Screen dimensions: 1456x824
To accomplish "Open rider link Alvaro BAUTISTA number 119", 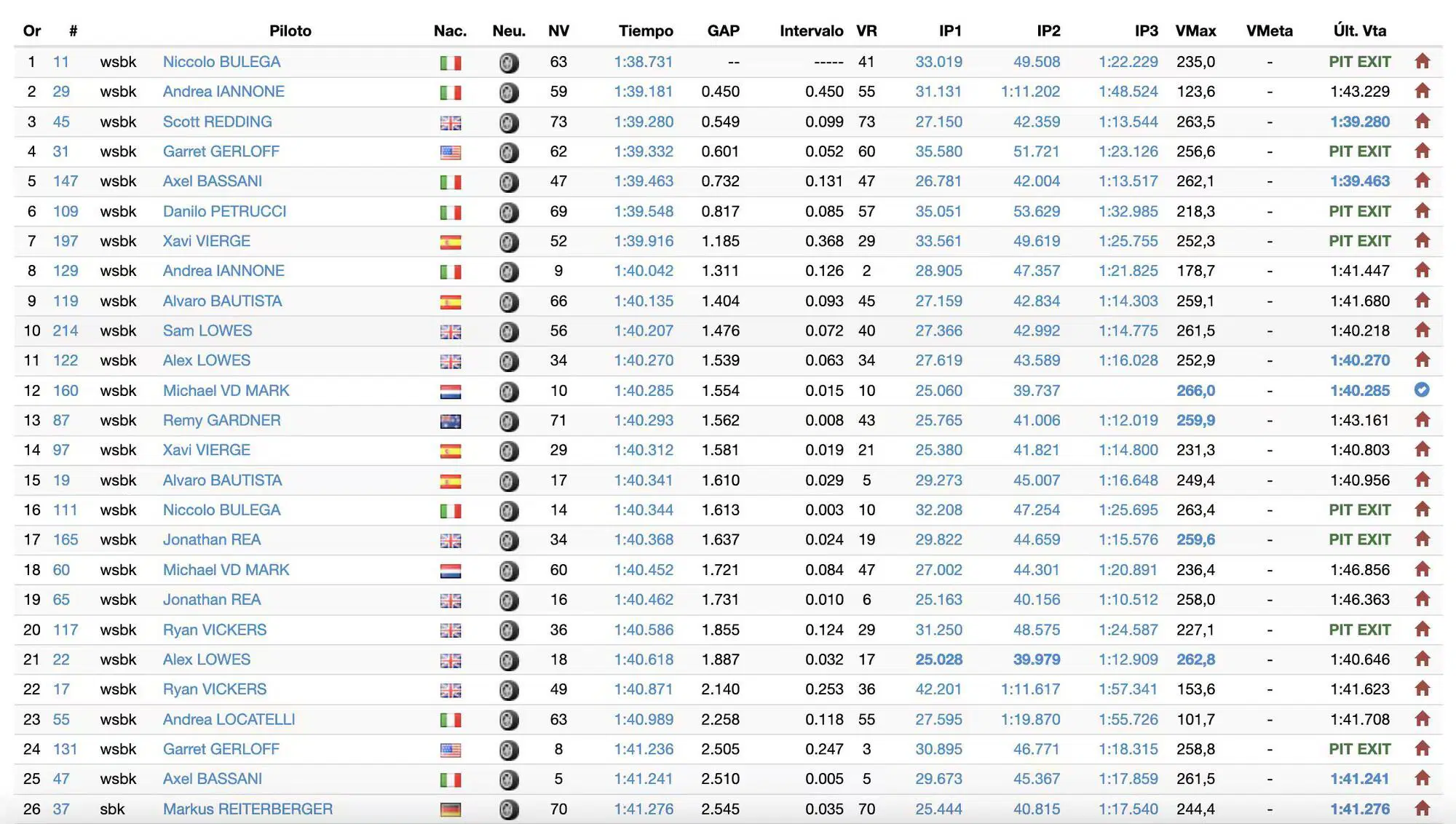I will pos(222,301).
